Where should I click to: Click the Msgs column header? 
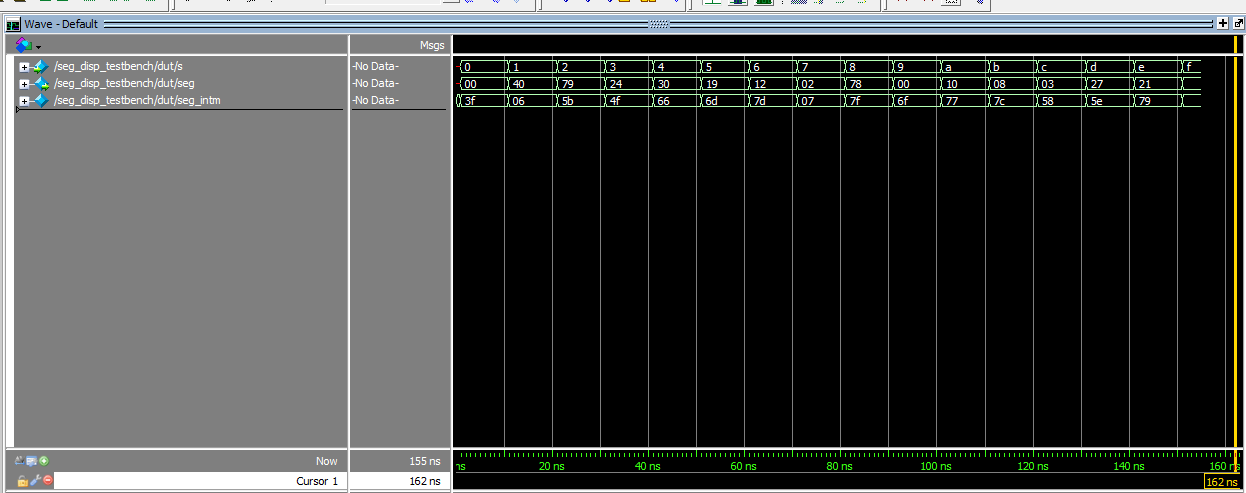point(432,46)
